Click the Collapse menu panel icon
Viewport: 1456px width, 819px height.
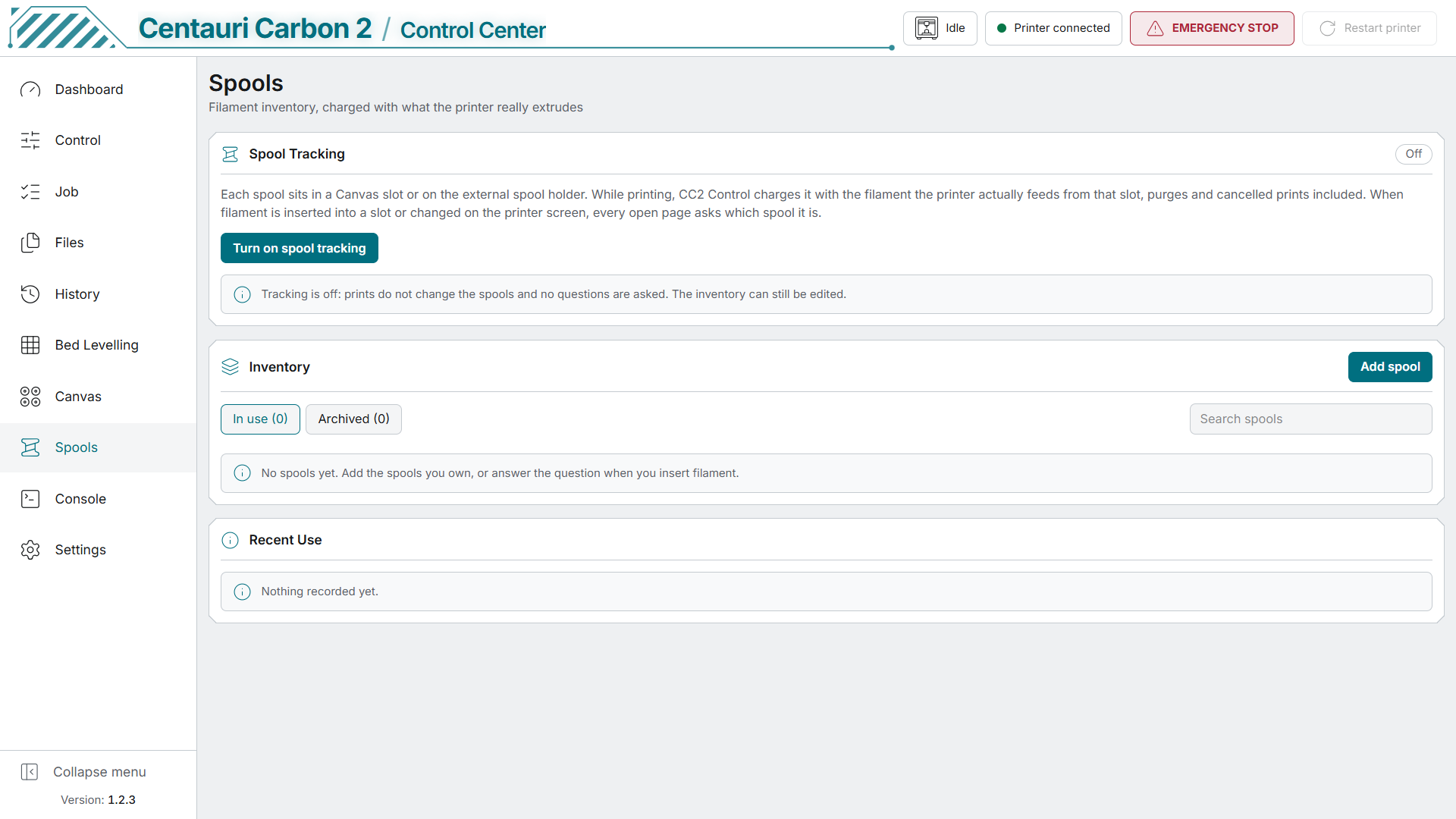(x=30, y=772)
